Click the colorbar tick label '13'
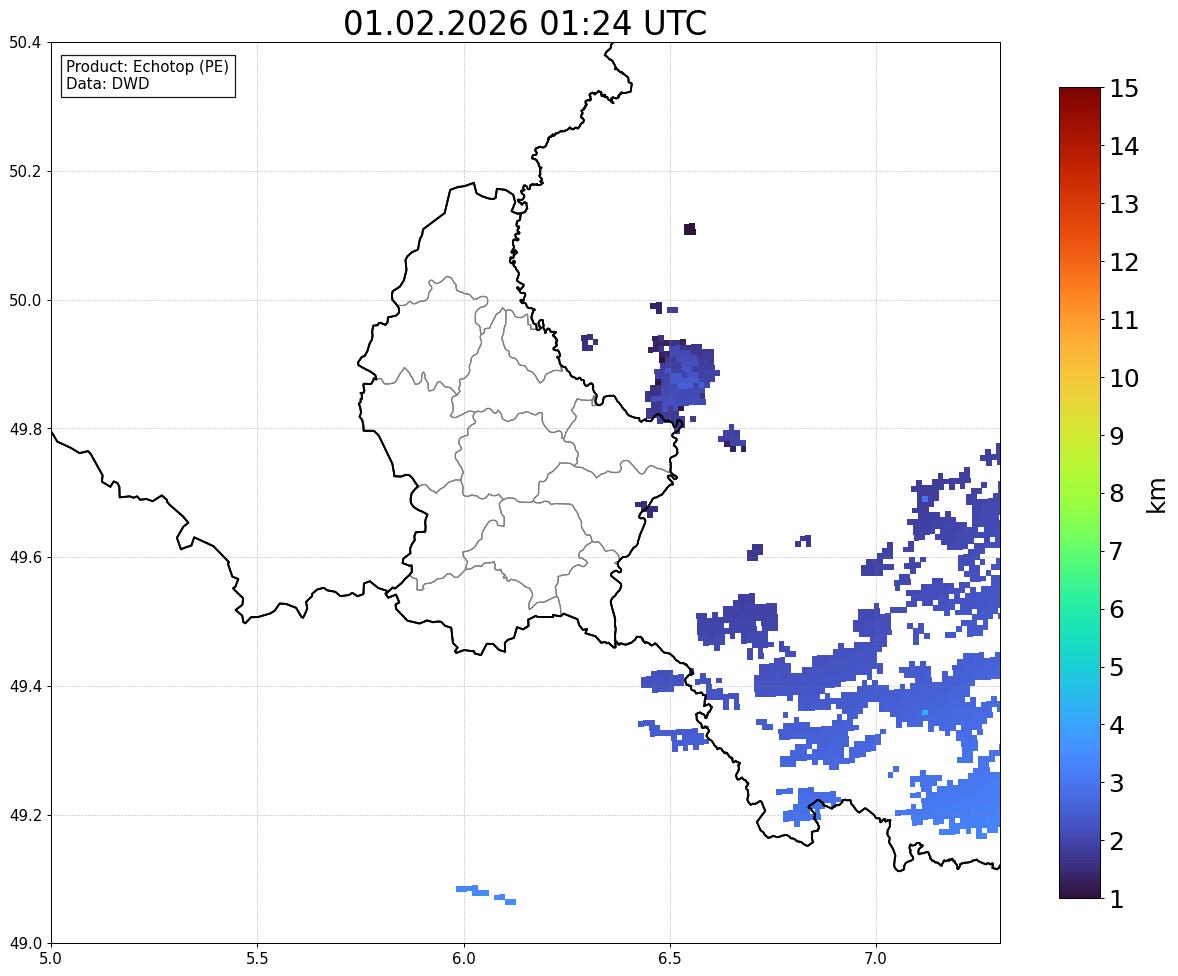1178x976 pixels. (1124, 204)
